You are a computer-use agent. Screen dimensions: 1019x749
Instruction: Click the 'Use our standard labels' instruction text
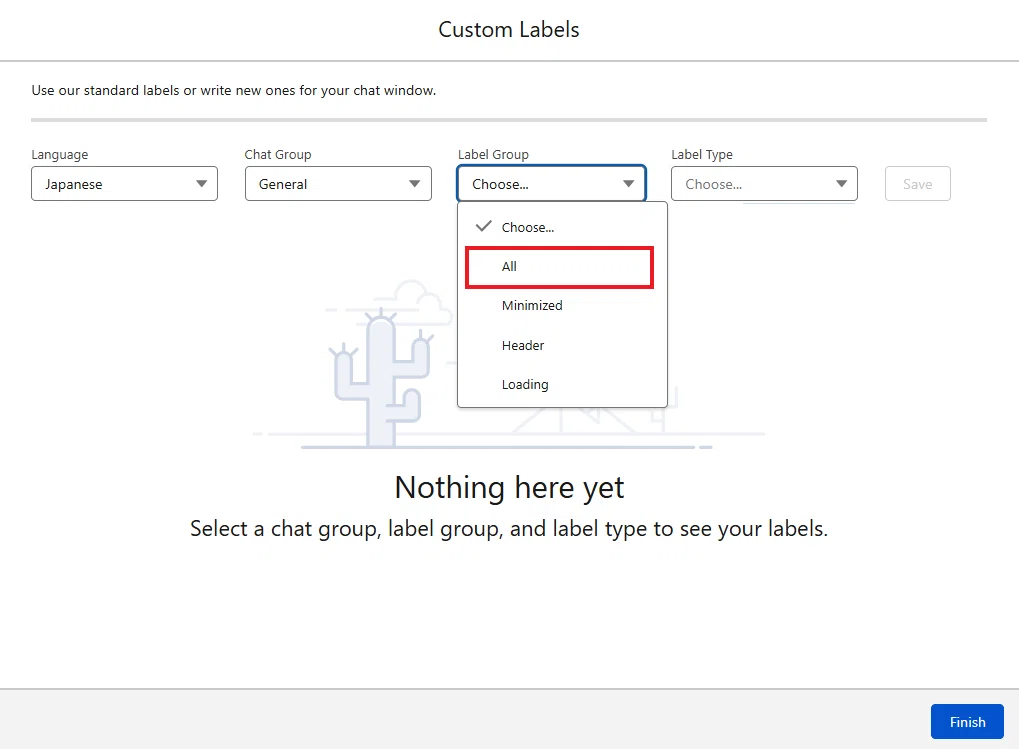point(234,90)
